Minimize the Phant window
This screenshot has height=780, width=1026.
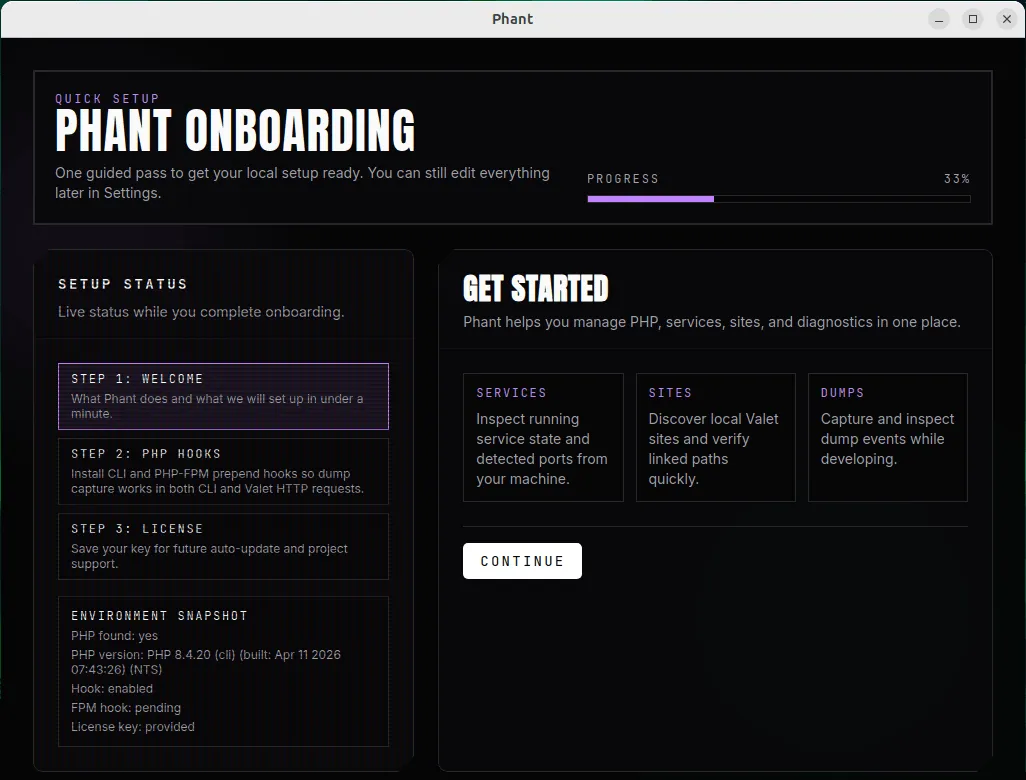pyautogui.click(x=939, y=19)
